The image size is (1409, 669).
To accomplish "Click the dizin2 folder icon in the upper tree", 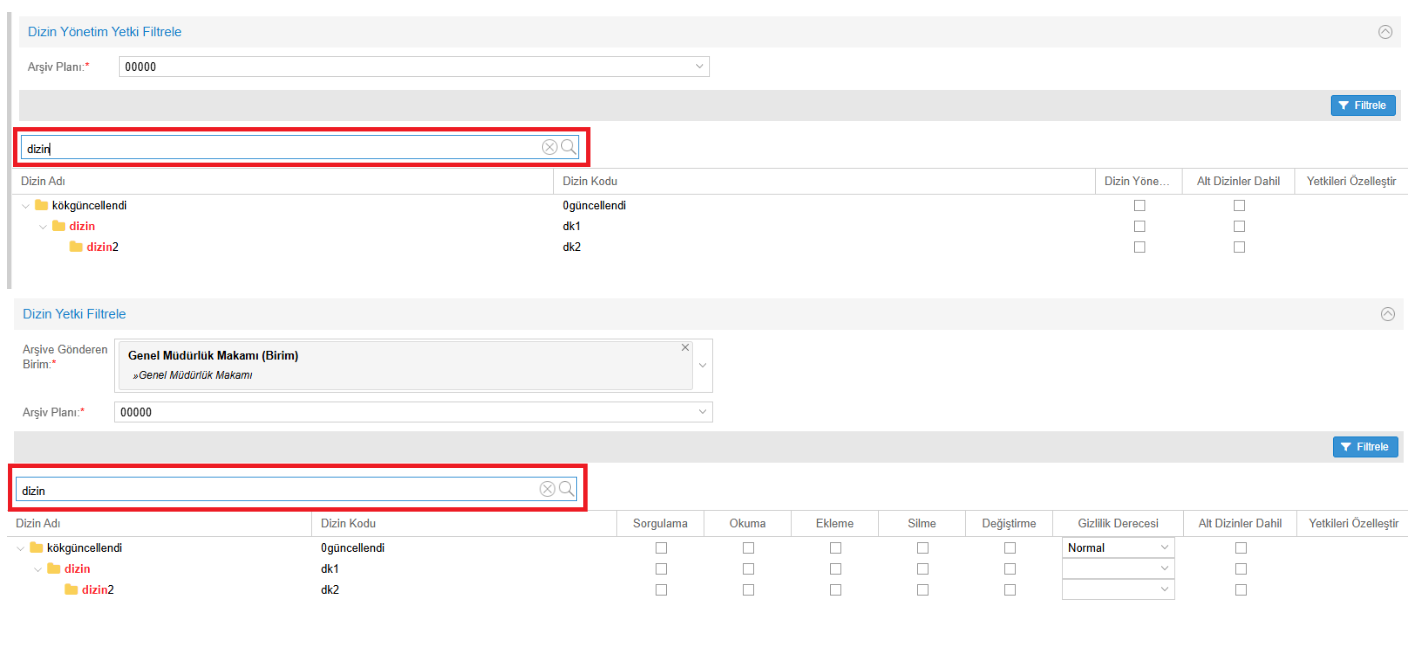I will click(x=76, y=247).
